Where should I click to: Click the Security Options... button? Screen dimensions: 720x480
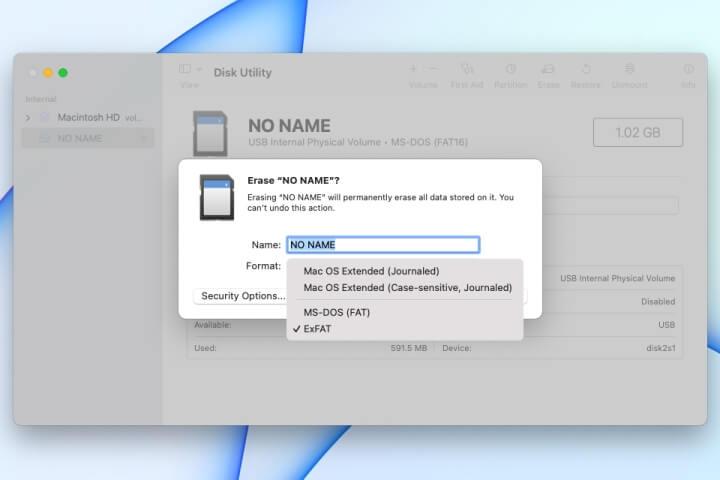tap(243, 296)
